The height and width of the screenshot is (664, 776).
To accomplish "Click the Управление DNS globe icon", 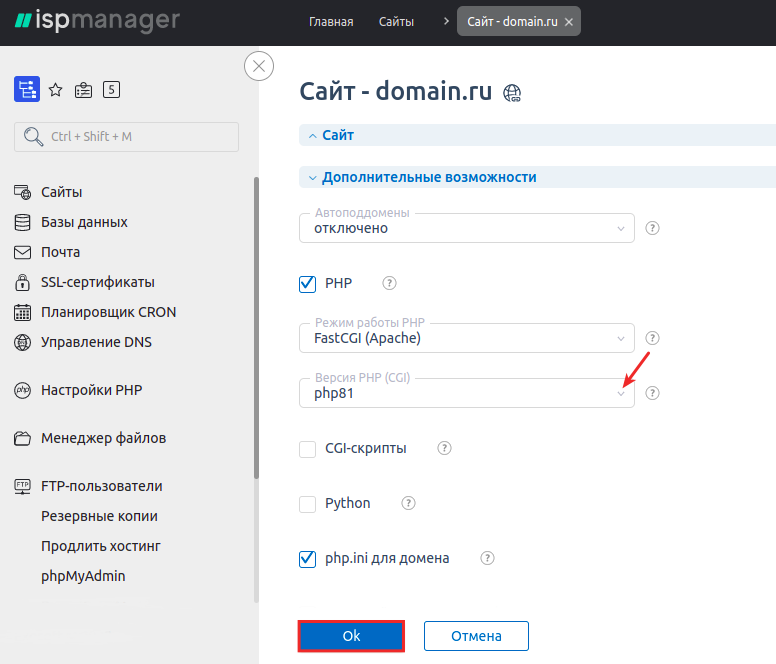I will point(22,342).
